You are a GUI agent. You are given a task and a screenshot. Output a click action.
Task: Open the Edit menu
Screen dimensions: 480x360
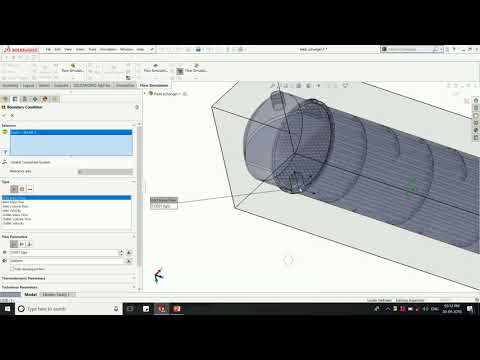pyautogui.click(x=57, y=49)
